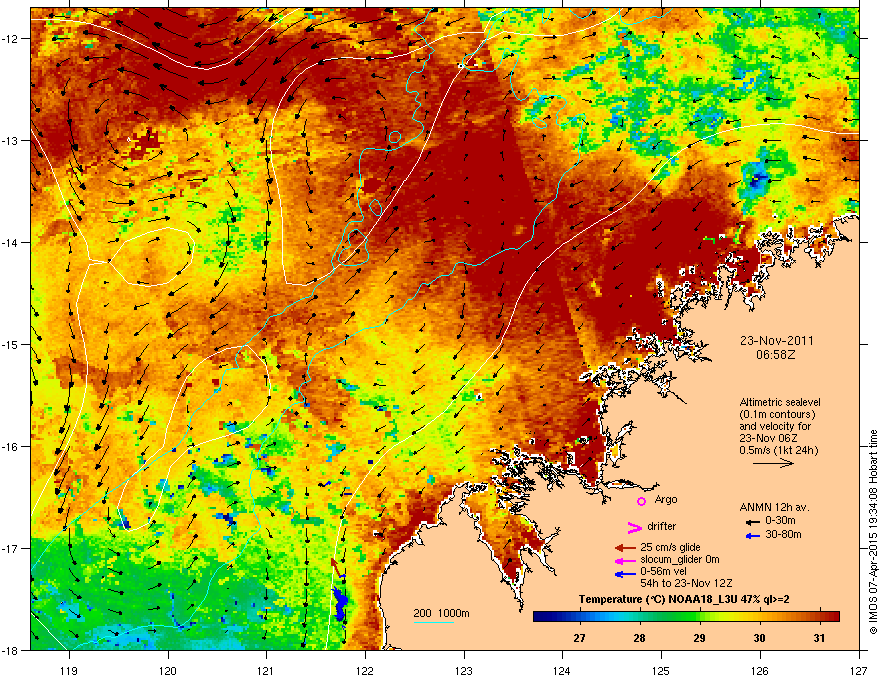Click the '(0.1m contours)' text
Screen dimensions: 880x680
777,415
